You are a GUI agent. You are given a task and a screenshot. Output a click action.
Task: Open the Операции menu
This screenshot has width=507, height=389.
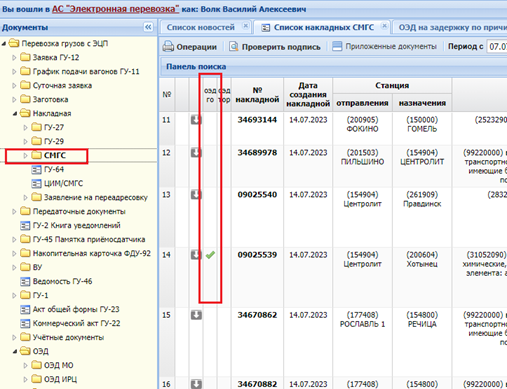point(190,47)
